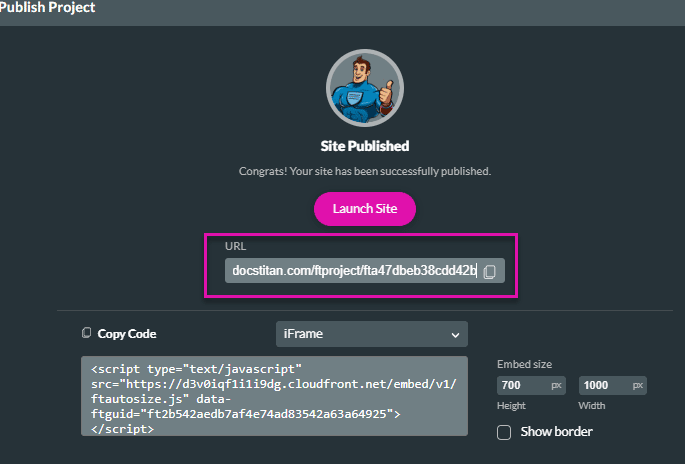Click the superhero mascot avatar
This screenshot has width=685, height=464.
(365, 87)
